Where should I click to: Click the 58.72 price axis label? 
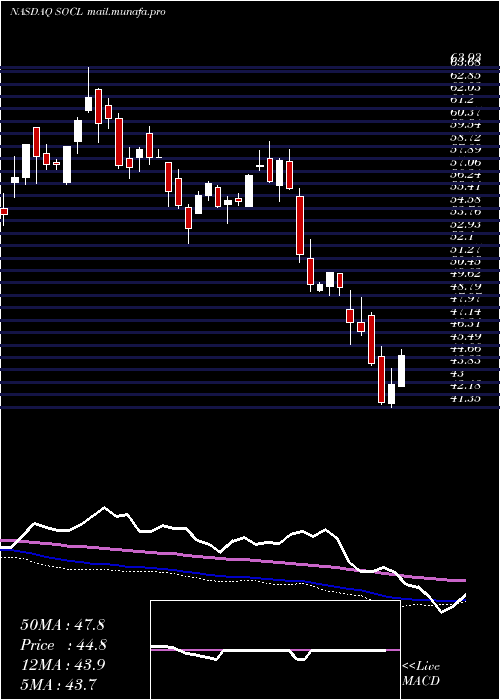click(x=465, y=138)
